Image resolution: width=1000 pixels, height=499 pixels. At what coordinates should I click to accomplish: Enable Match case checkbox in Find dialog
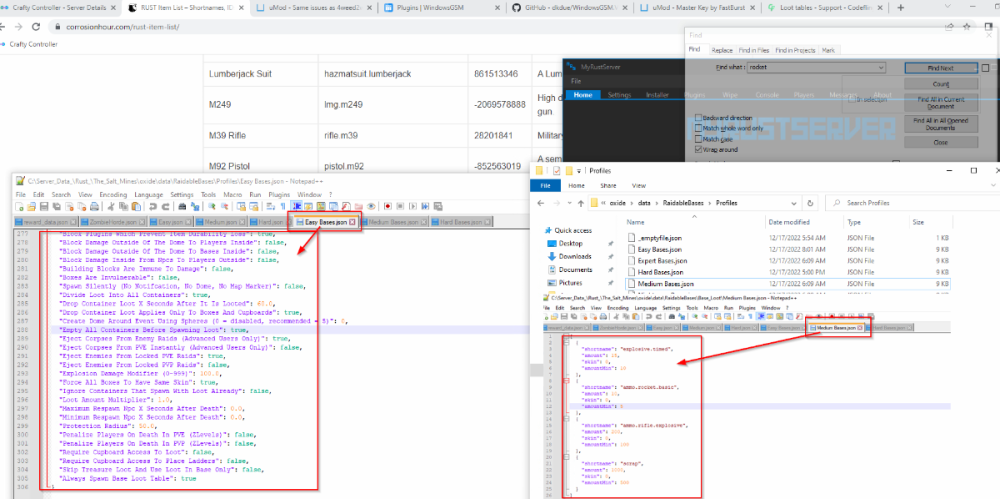click(698, 139)
